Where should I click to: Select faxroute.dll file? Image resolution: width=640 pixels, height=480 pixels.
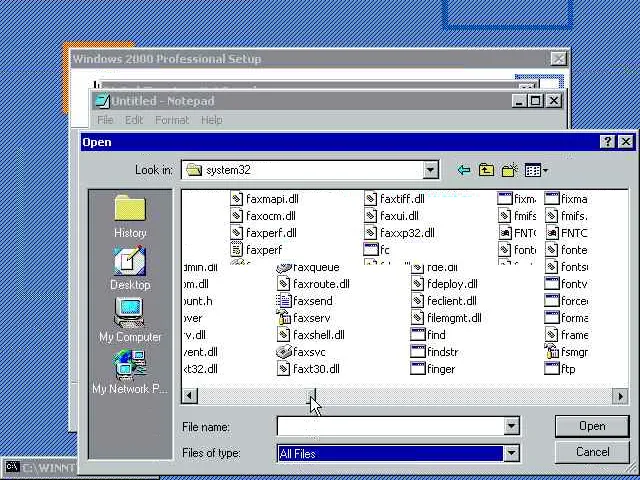click(313, 284)
